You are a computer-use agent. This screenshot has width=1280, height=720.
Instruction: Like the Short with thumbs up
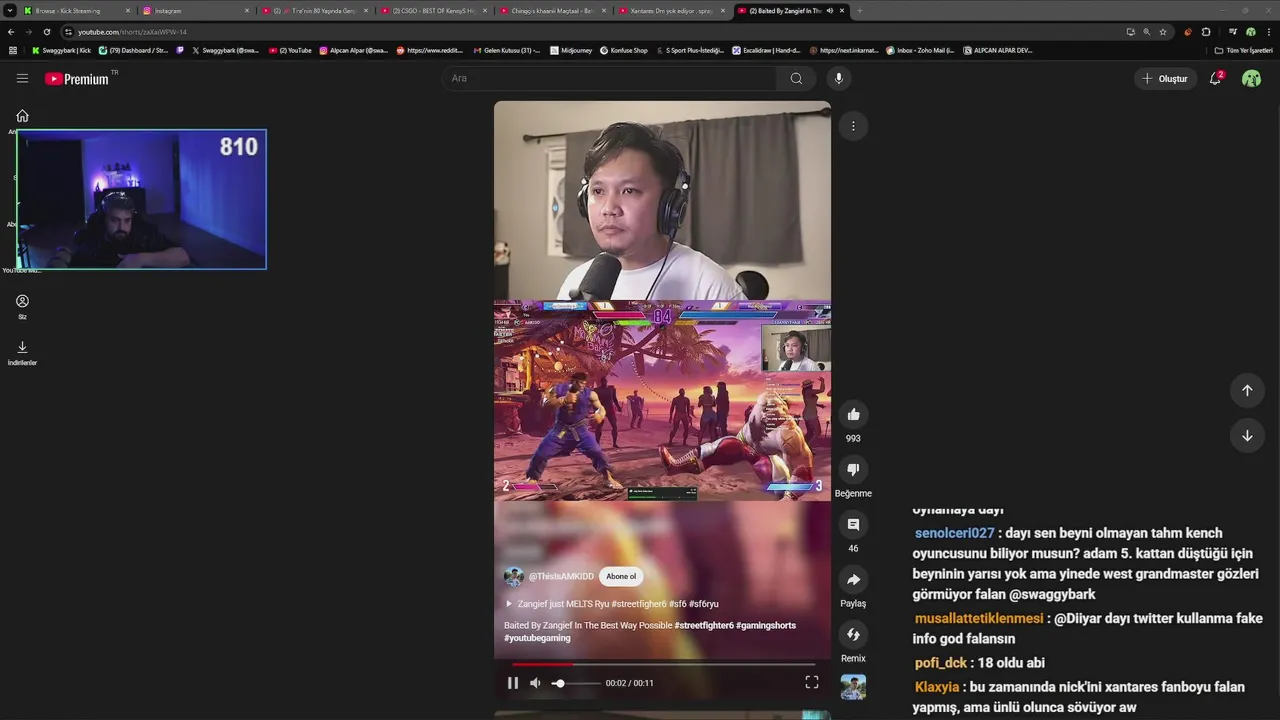(853, 414)
